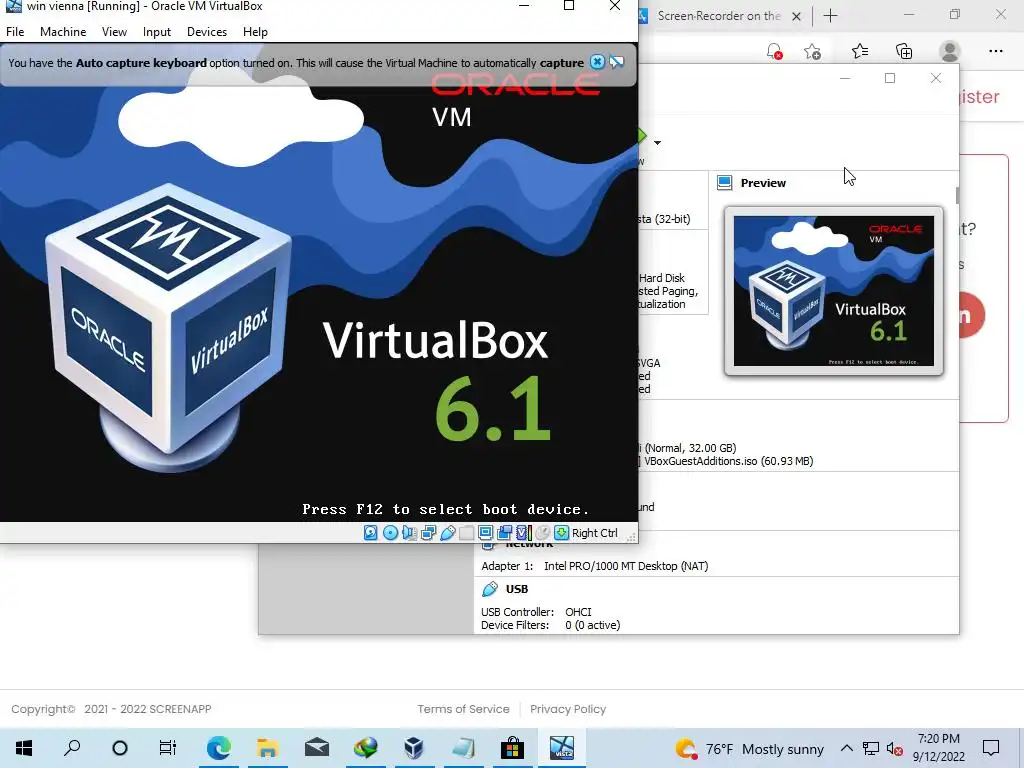
Task: Open the Devices menu
Action: click(207, 31)
